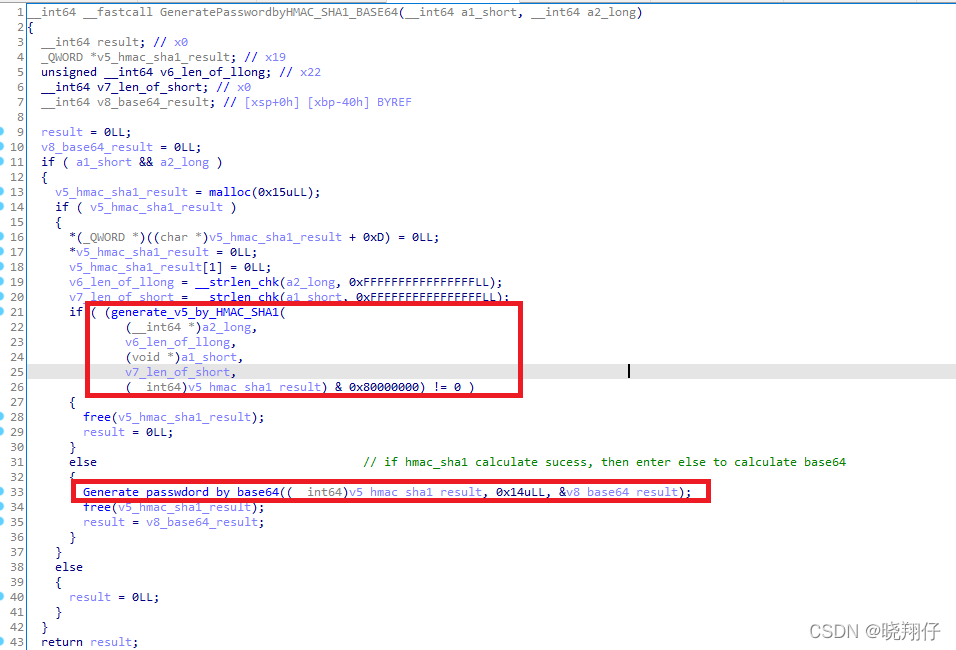Click the Generate_passwdord_by_base64 function call
This screenshot has width=956, height=650.
(x=181, y=492)
